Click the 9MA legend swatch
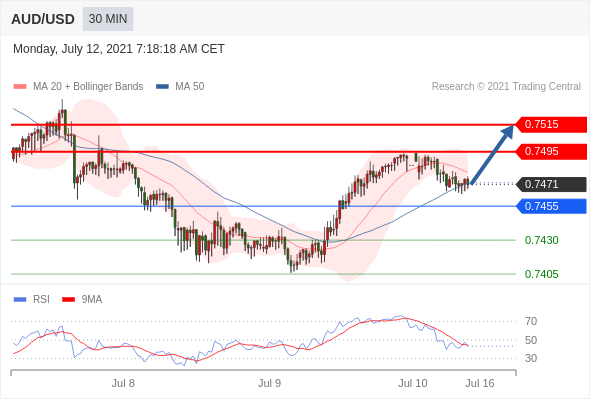The image size is (590, 400). point(68,300)
